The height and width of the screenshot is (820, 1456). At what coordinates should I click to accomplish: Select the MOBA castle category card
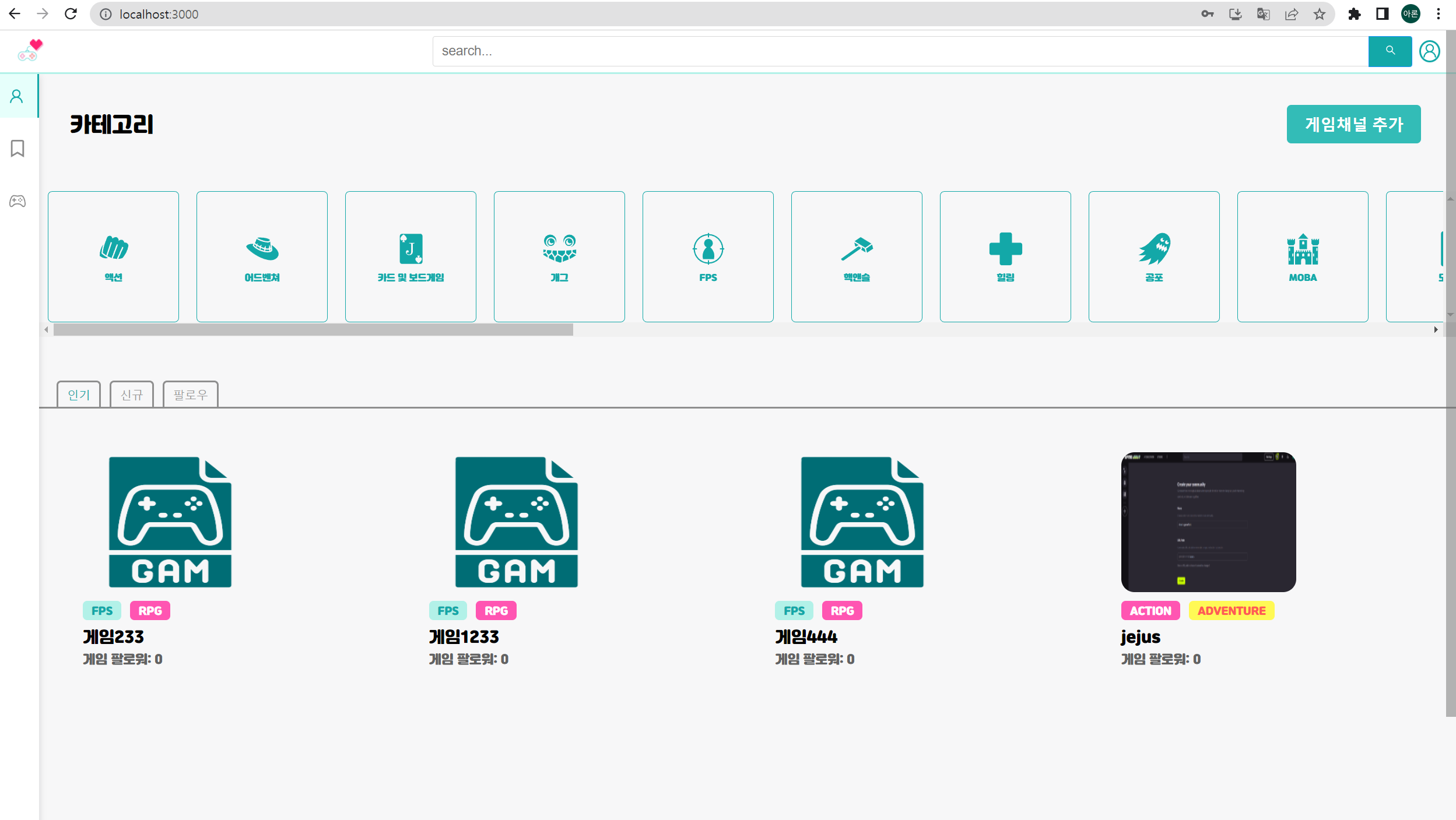1302,256
